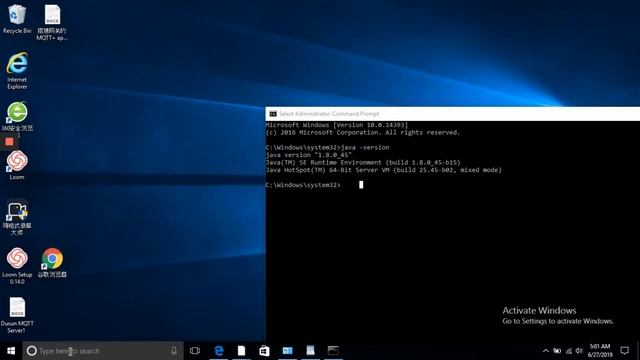Click the '(c) 2016 Microsoft Corporation' line
The height and width of the screenshot is (360, 640).
tap(363, 133)
